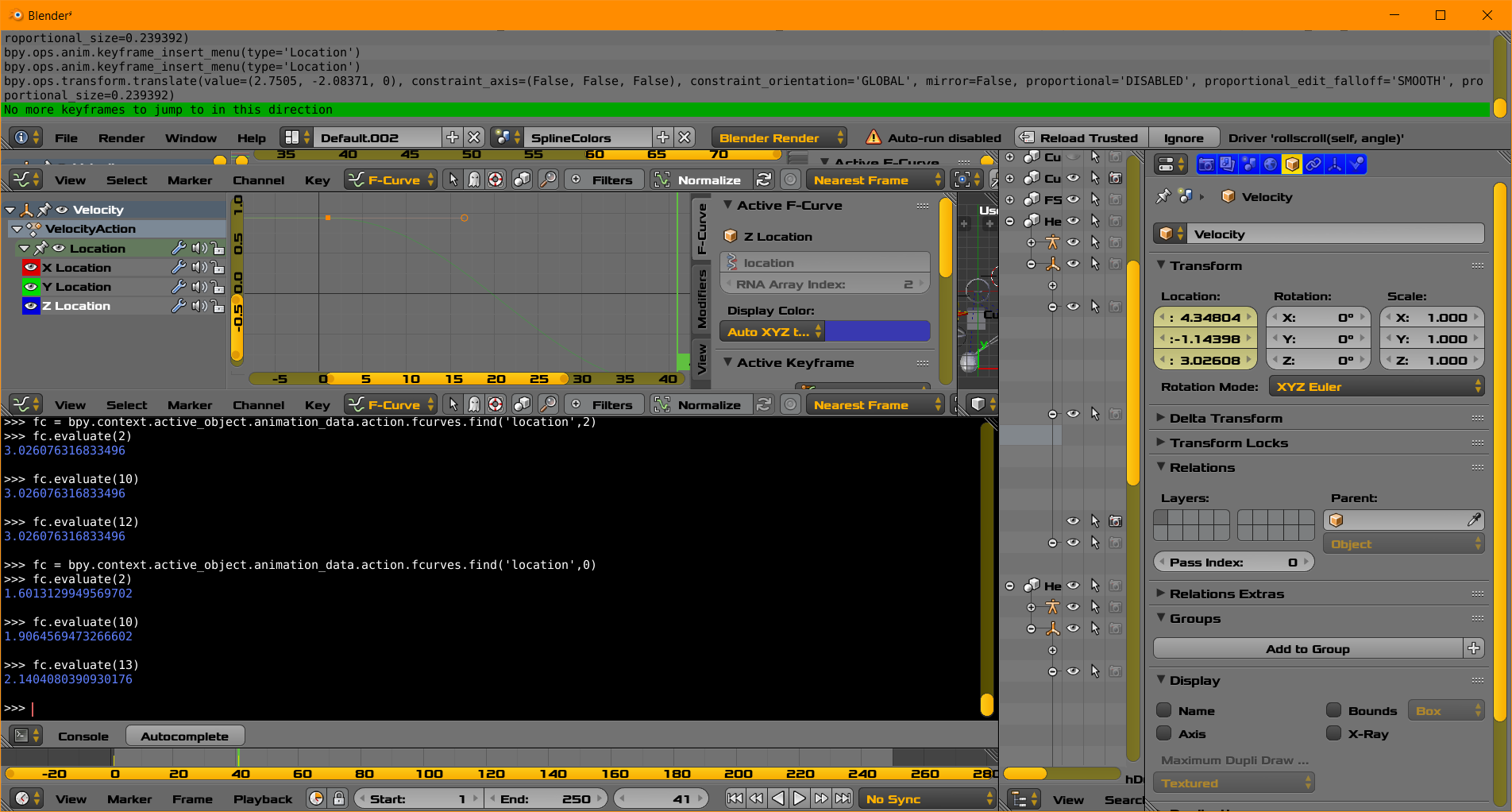Click the blue Display Color swatch
This screenshot has width=1512, height=812.
[877, 331]
